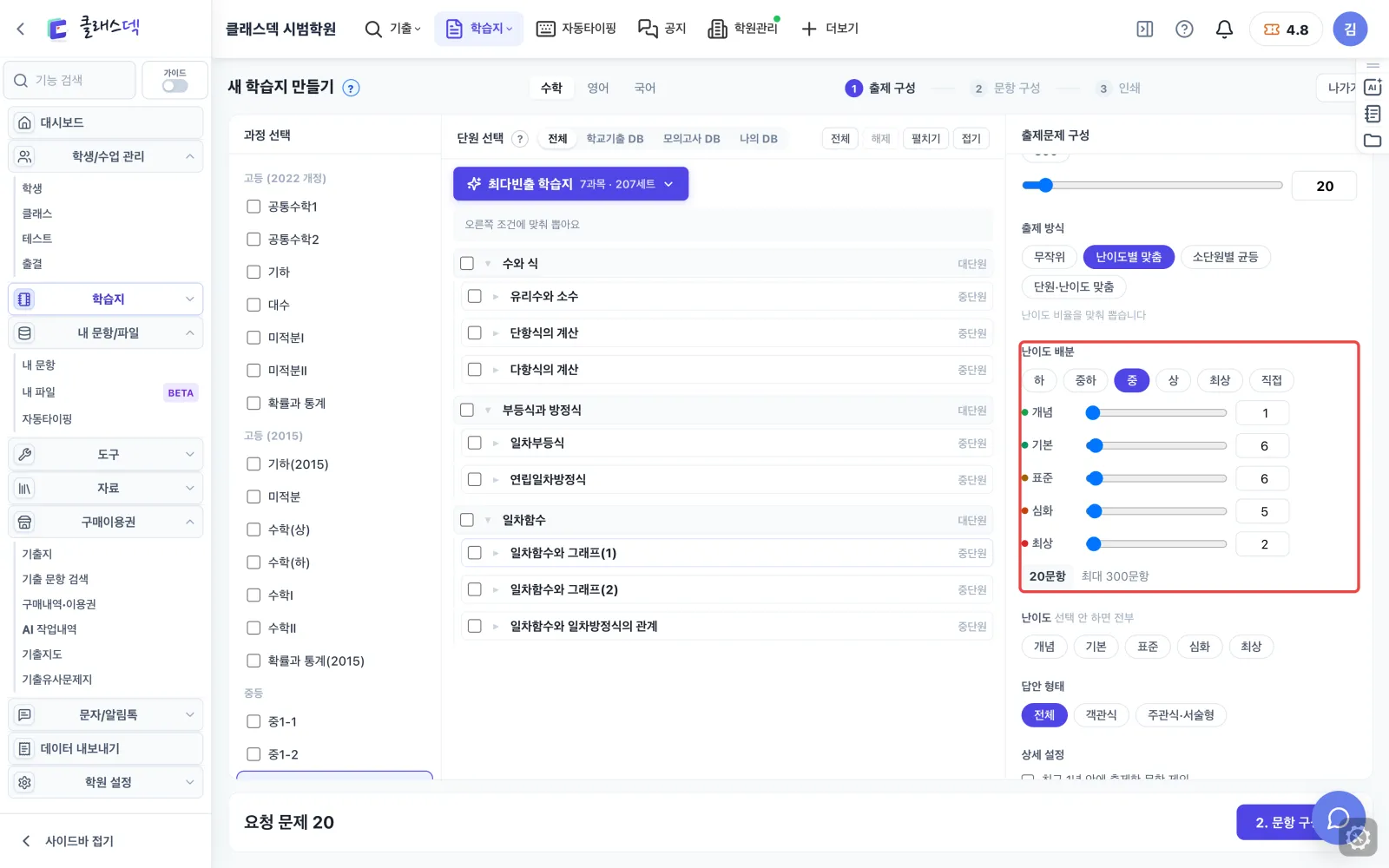Click the help icon next to 새 학습지 만들기
Screen dimensions: 1389x868
(351, 88)
